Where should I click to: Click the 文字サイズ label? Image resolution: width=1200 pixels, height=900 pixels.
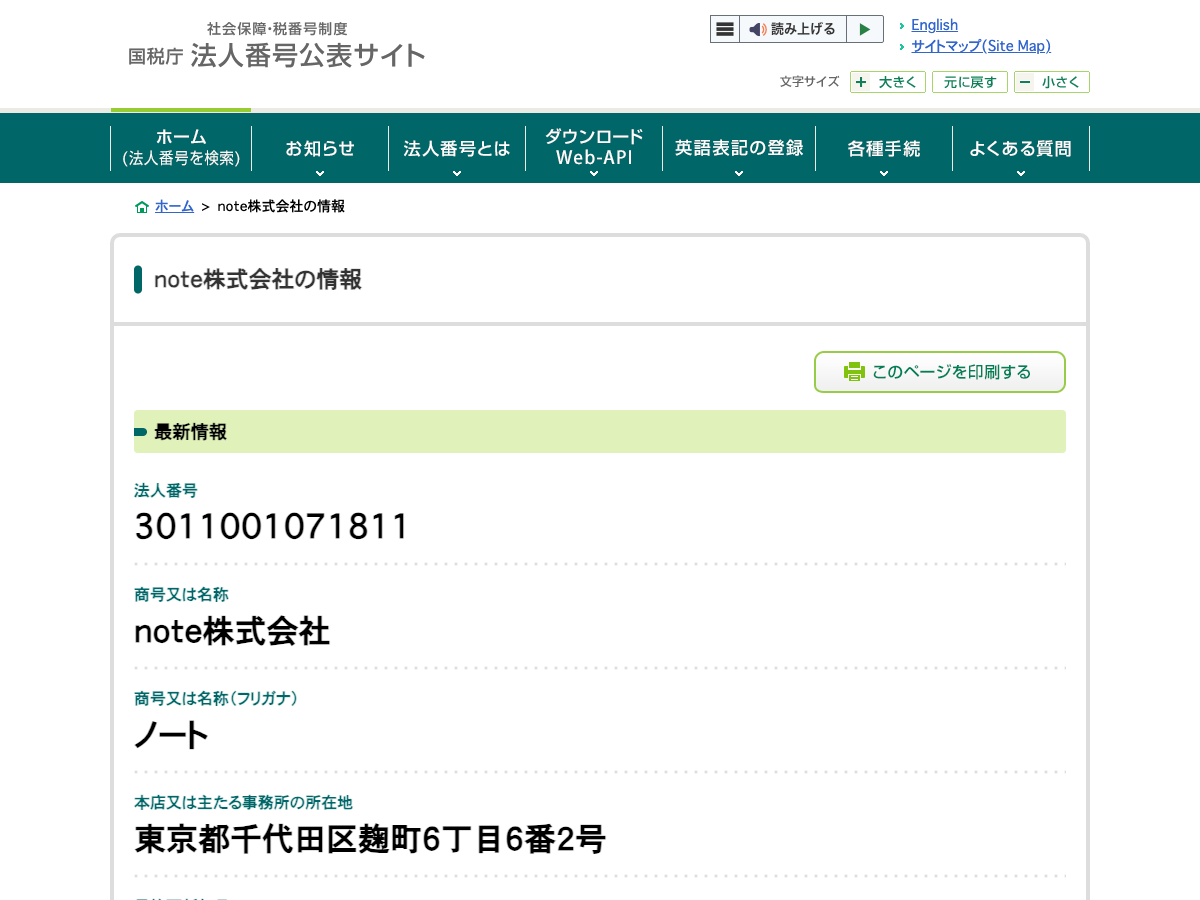click(x=810, y=82)
